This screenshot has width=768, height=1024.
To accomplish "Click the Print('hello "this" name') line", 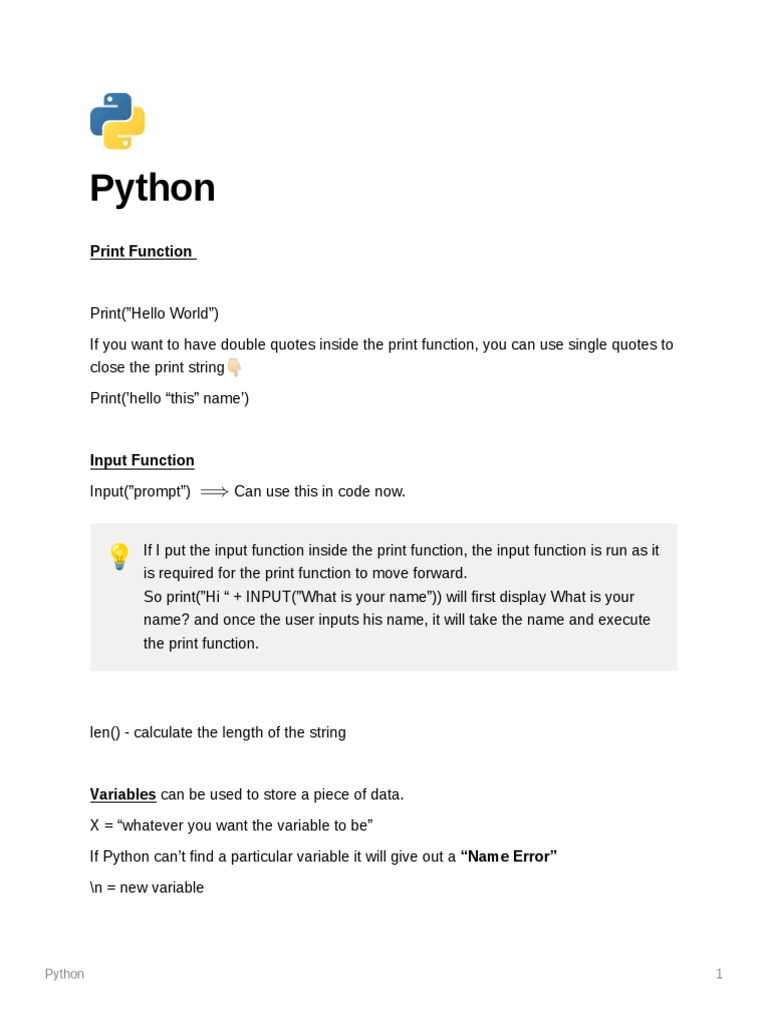I will [169, 398].
